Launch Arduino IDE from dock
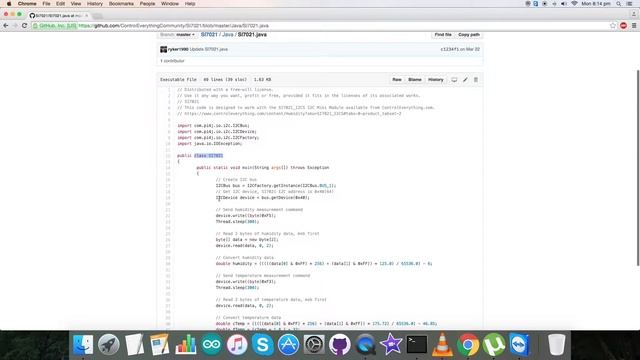Screen dimensions: 640x360 point(211,344)
